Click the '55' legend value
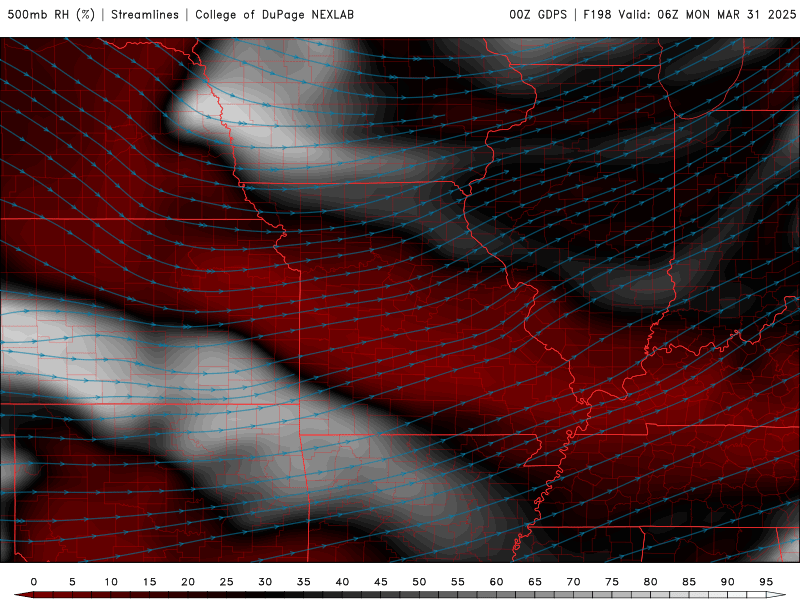800x600 pixels. 458,582
